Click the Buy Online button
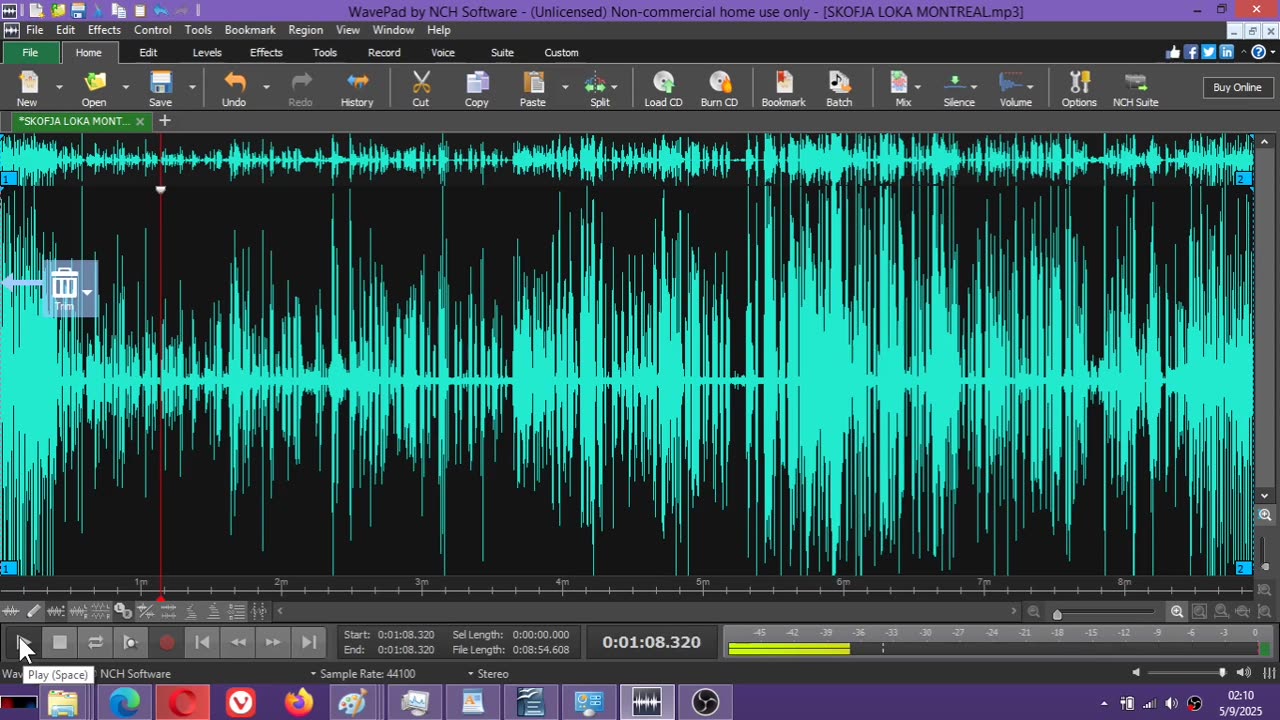This screenshot has height=720, width=1280. tap(1237, 87)
